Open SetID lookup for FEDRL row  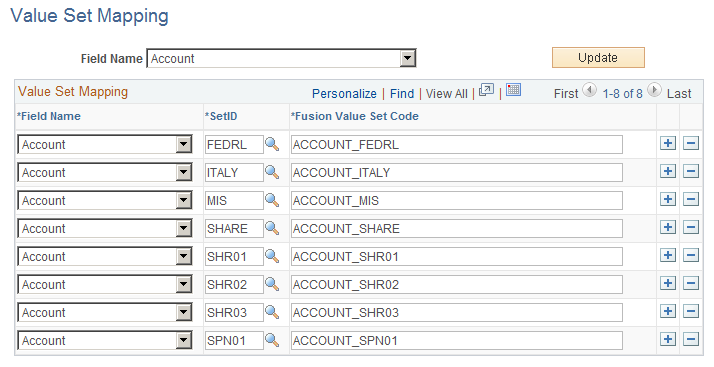tap(272, 144)
